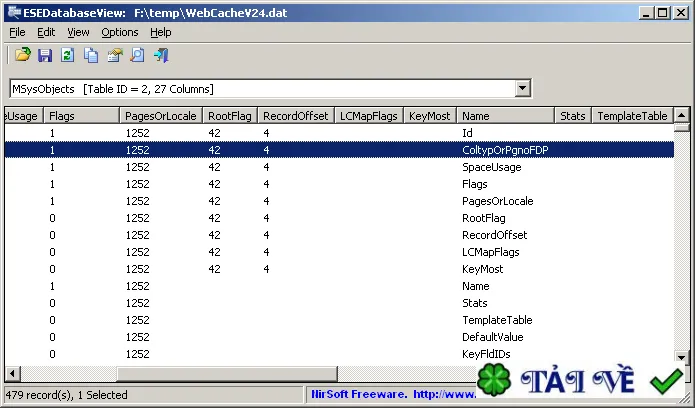Viewport: 695px width, 408px height.
Task: Sort by RecordOffset column header
Action: coord(296,116)
